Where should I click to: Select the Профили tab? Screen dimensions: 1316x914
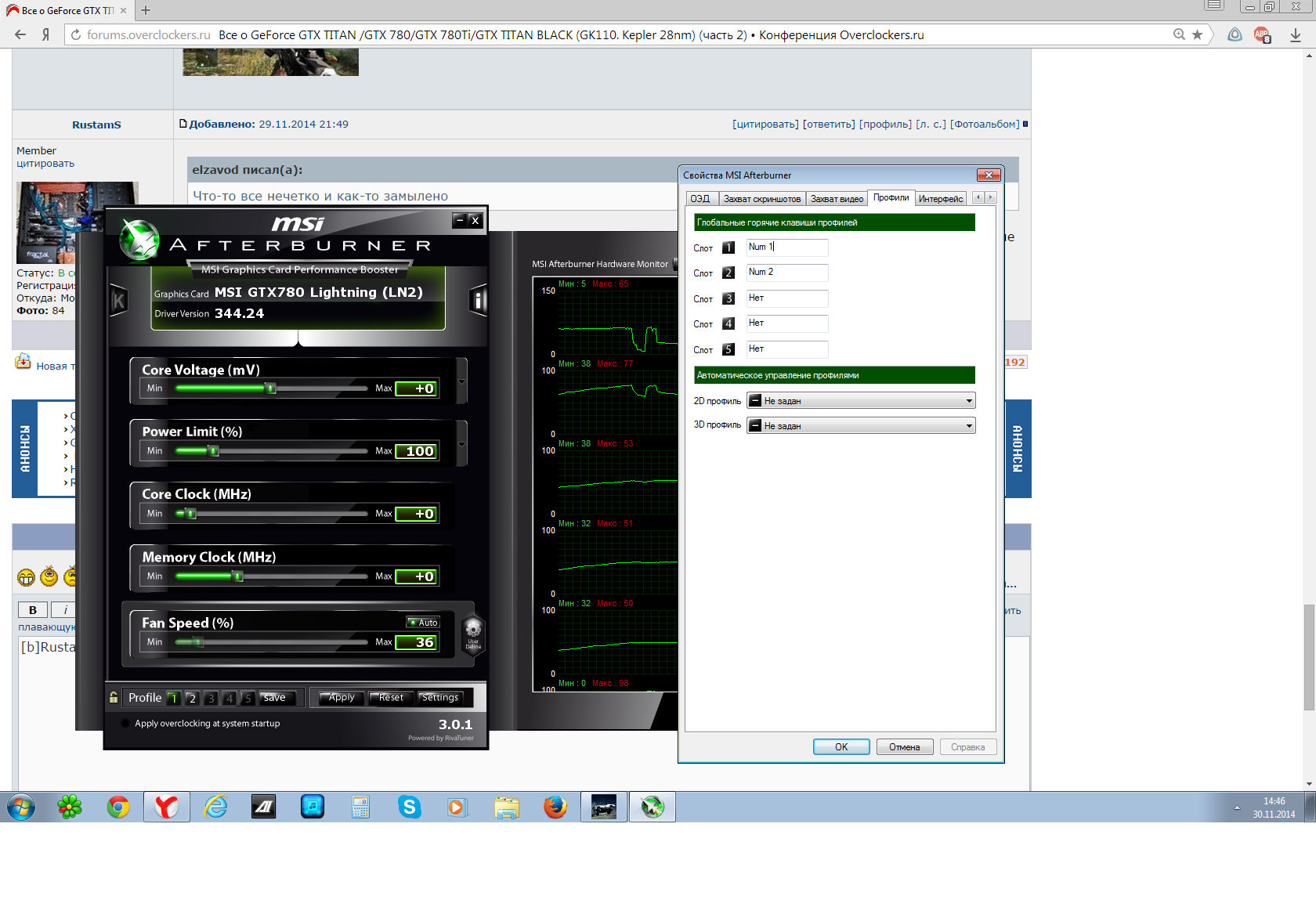pyautogui.click(x=891, y=198)
